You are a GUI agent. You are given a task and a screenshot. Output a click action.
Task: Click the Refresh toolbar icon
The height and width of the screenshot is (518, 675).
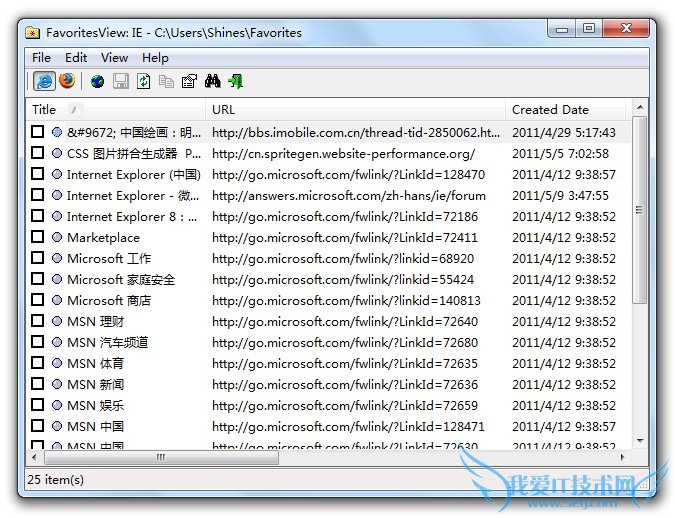pyautogui.click(x=143, y=81)
